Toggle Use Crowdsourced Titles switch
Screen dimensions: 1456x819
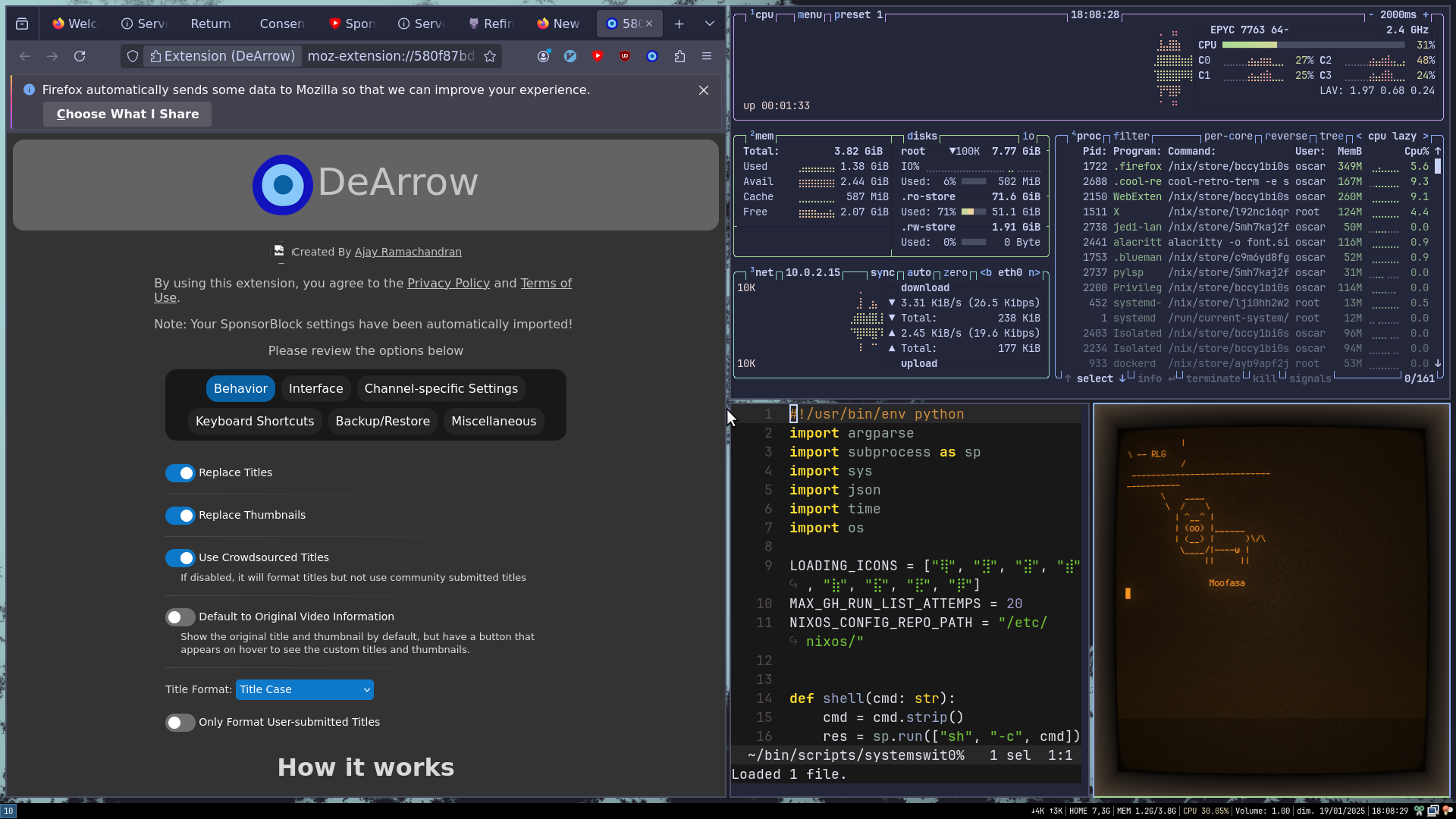click(180, 558)
